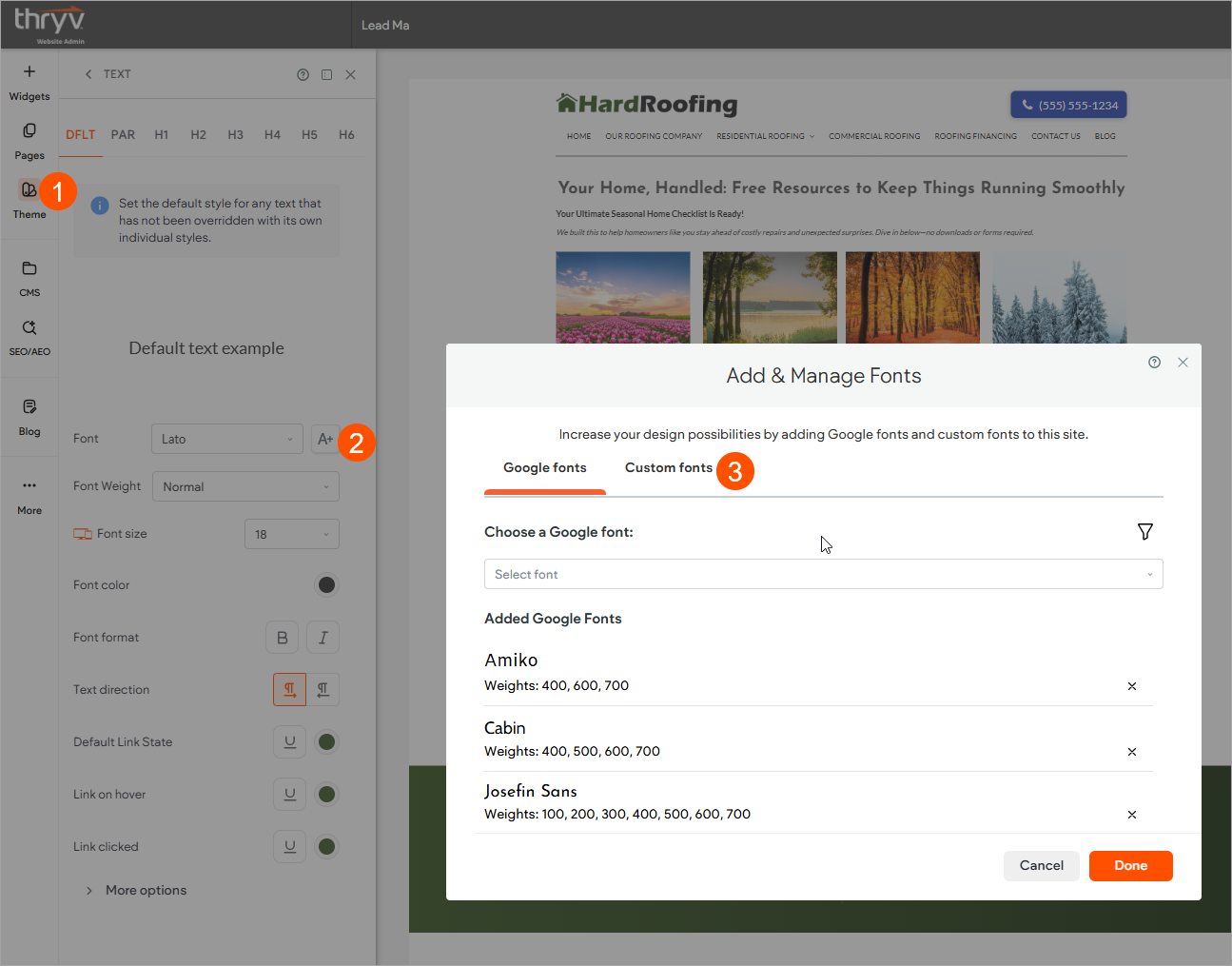
Task: Remove the Amiko font
Action: coord(1131,686)
